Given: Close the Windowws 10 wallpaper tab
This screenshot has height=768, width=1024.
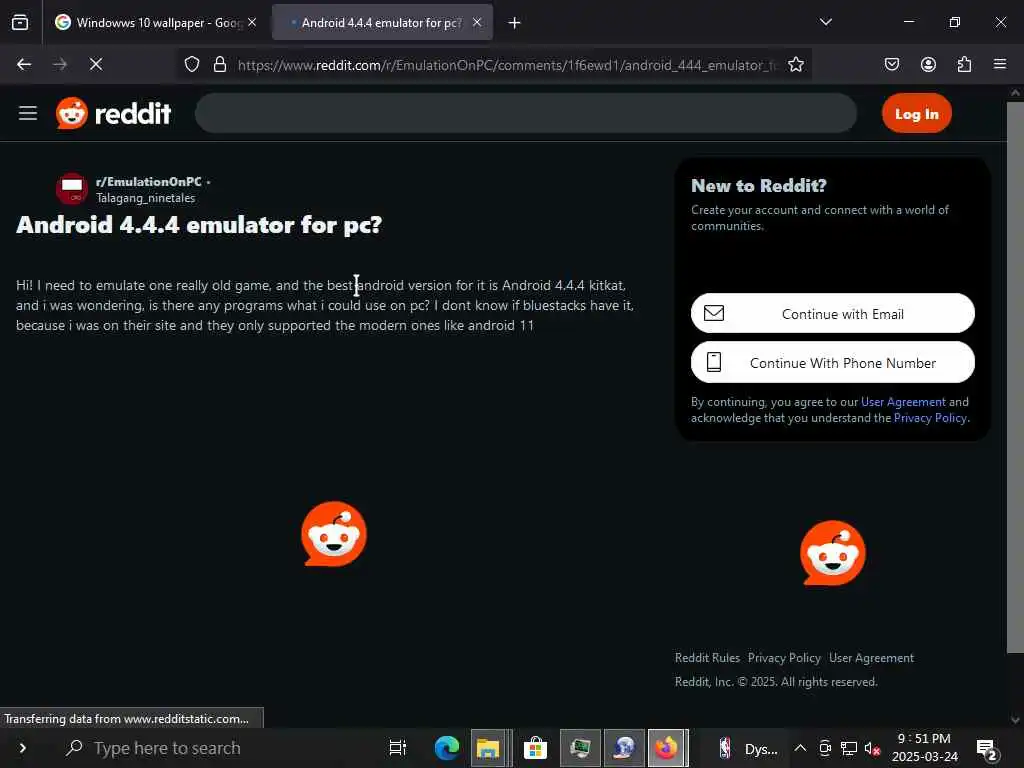Looking at the screenshot, I should (x=252, y=22).
